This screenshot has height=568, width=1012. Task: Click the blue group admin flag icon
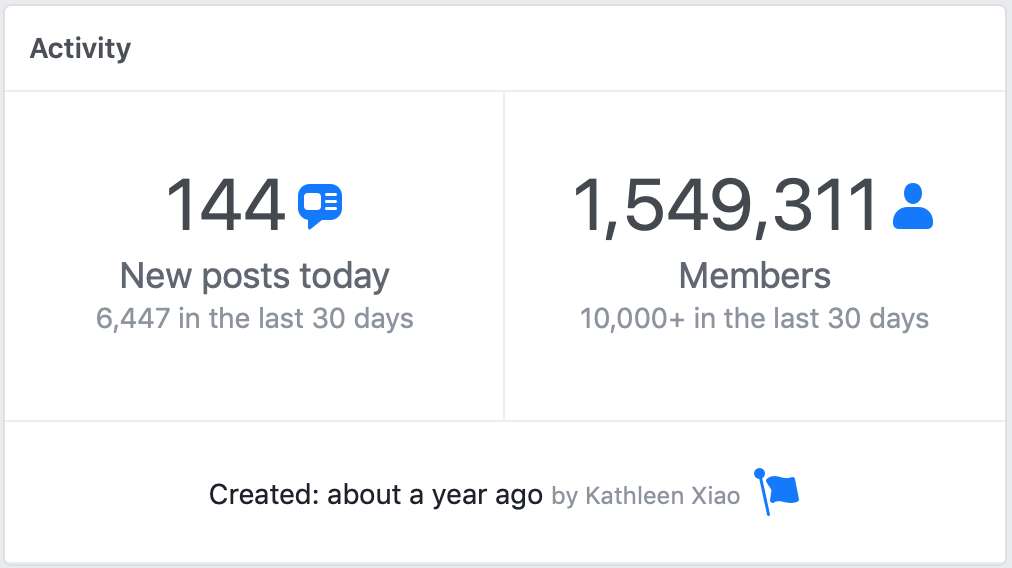click(x=776, y=492)
